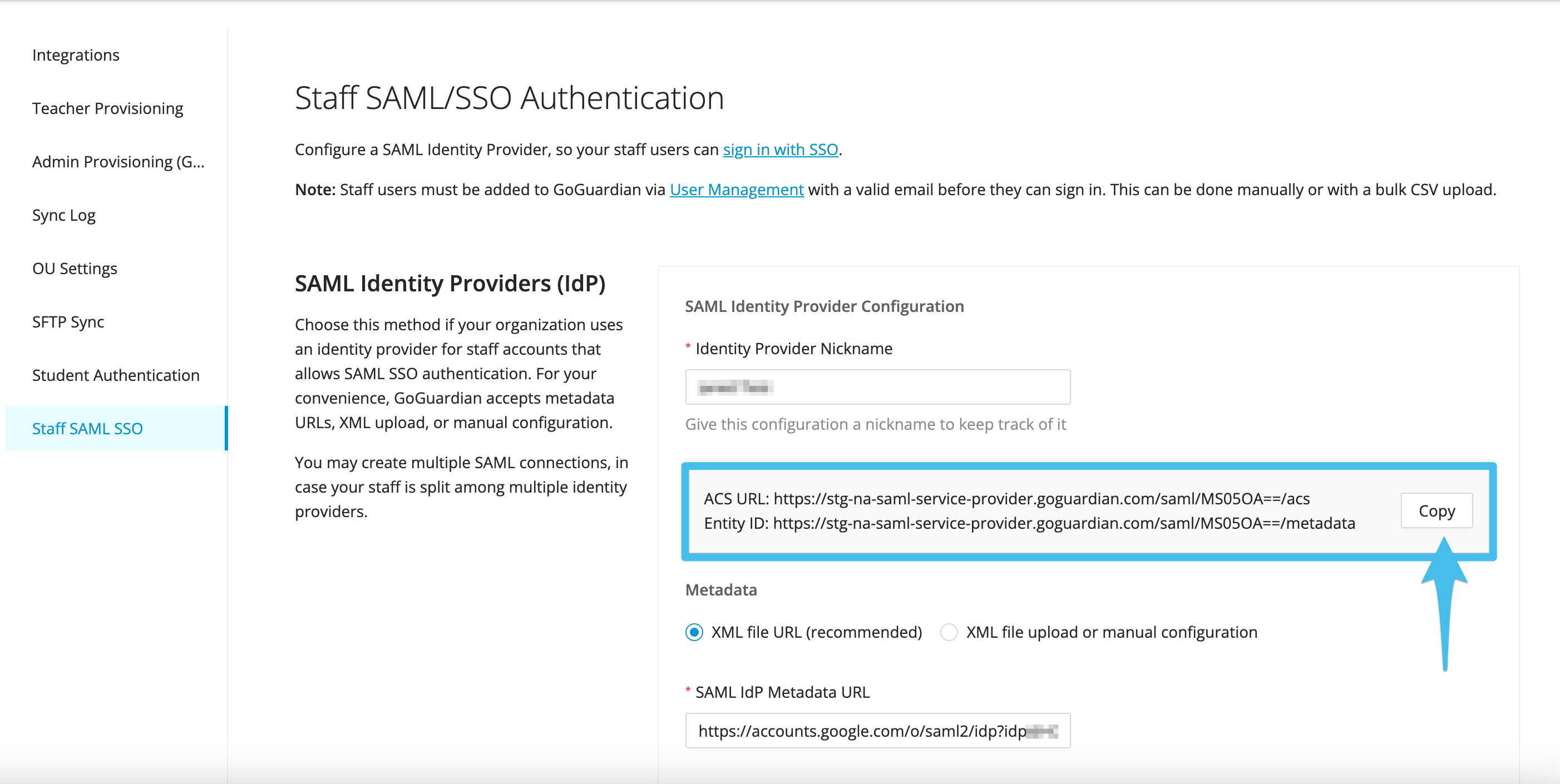Follow the 'sign in with SSO' link
The height and width of the screenshot is (784, 1560).
point(780,150)
